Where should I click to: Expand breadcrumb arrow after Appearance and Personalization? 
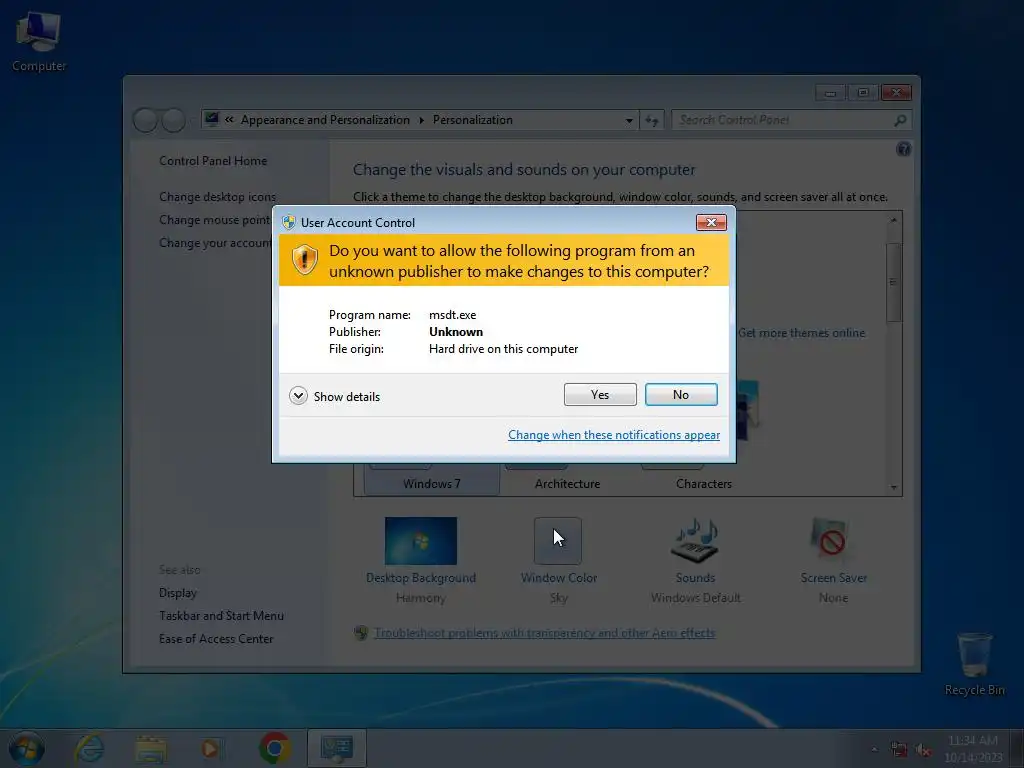[421, 120]
